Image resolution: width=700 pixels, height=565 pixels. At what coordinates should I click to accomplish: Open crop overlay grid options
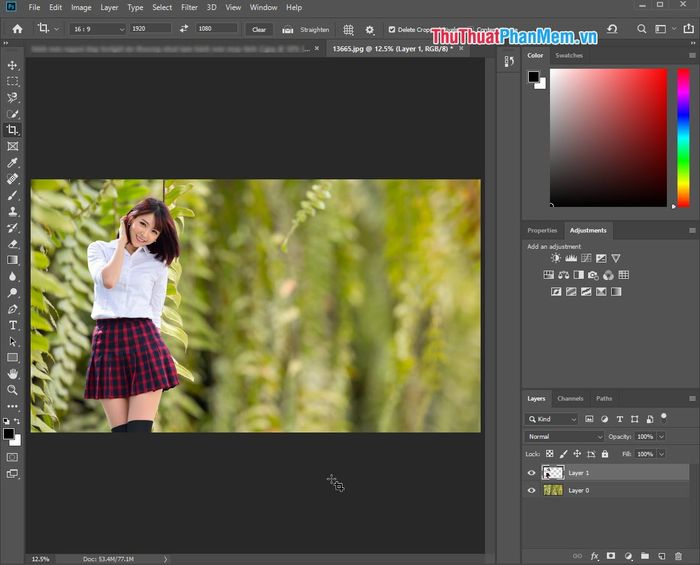coord(348,29)
